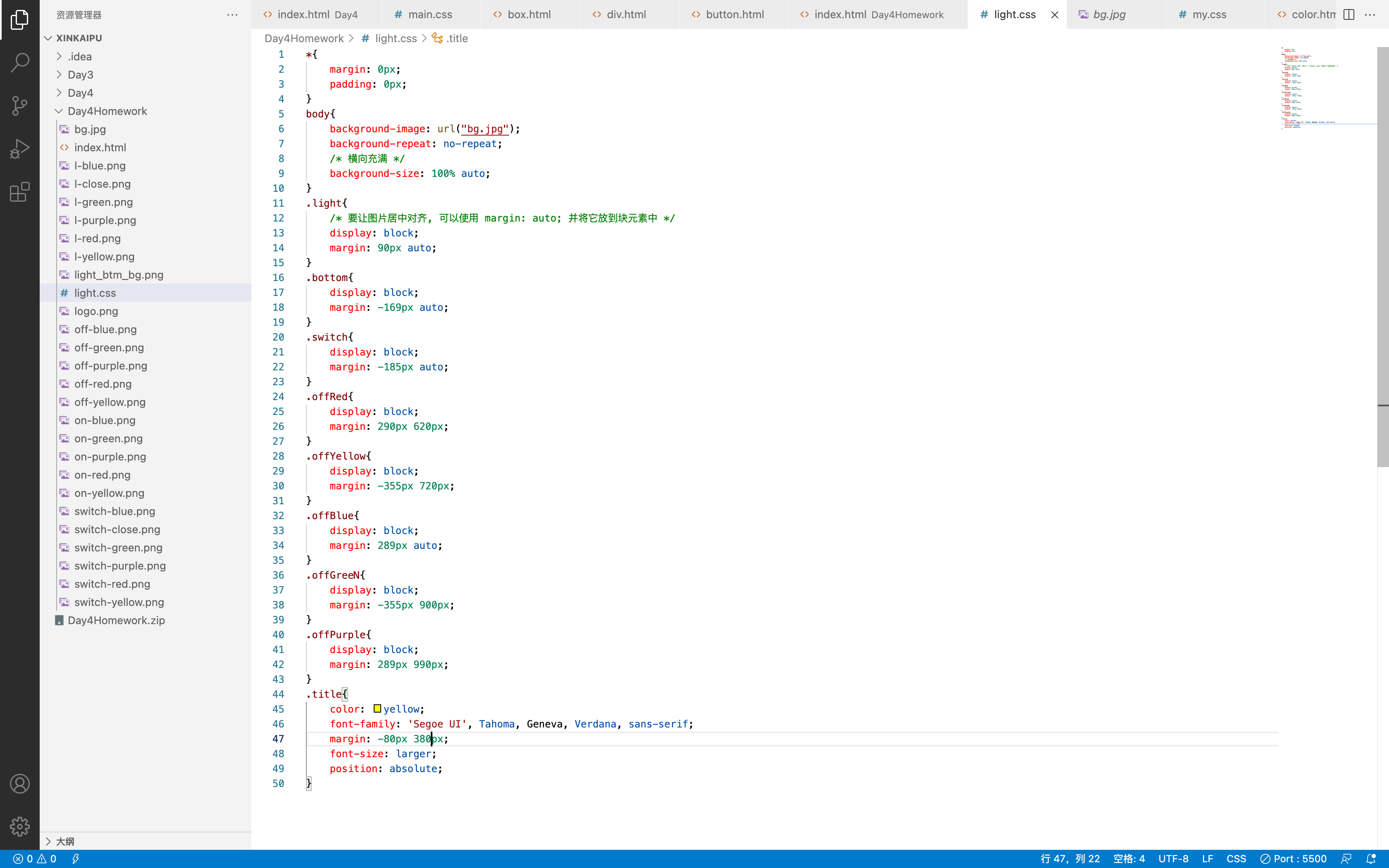The width and height of the screenshot is (1389, 868).
Task: Split the editor to the right
Action: (1349, 14)
